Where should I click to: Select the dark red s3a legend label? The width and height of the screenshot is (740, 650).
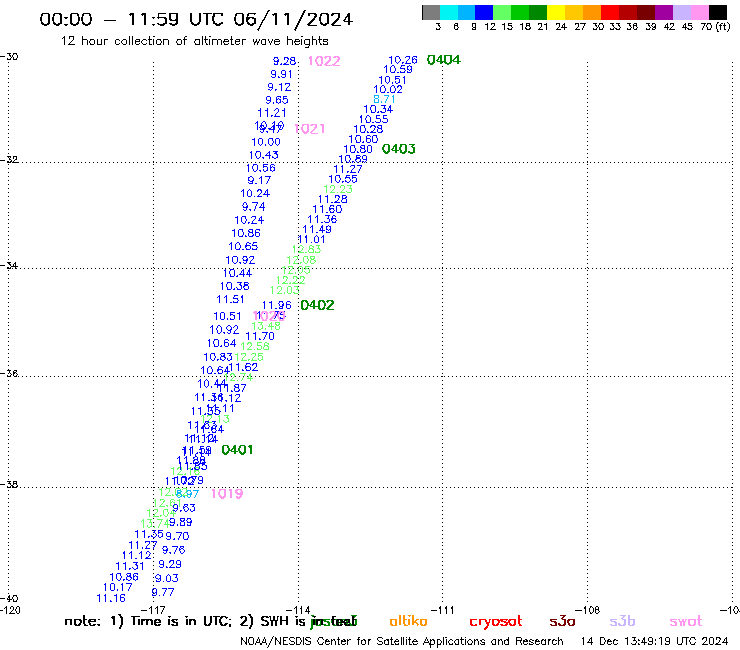click(562, 621)
